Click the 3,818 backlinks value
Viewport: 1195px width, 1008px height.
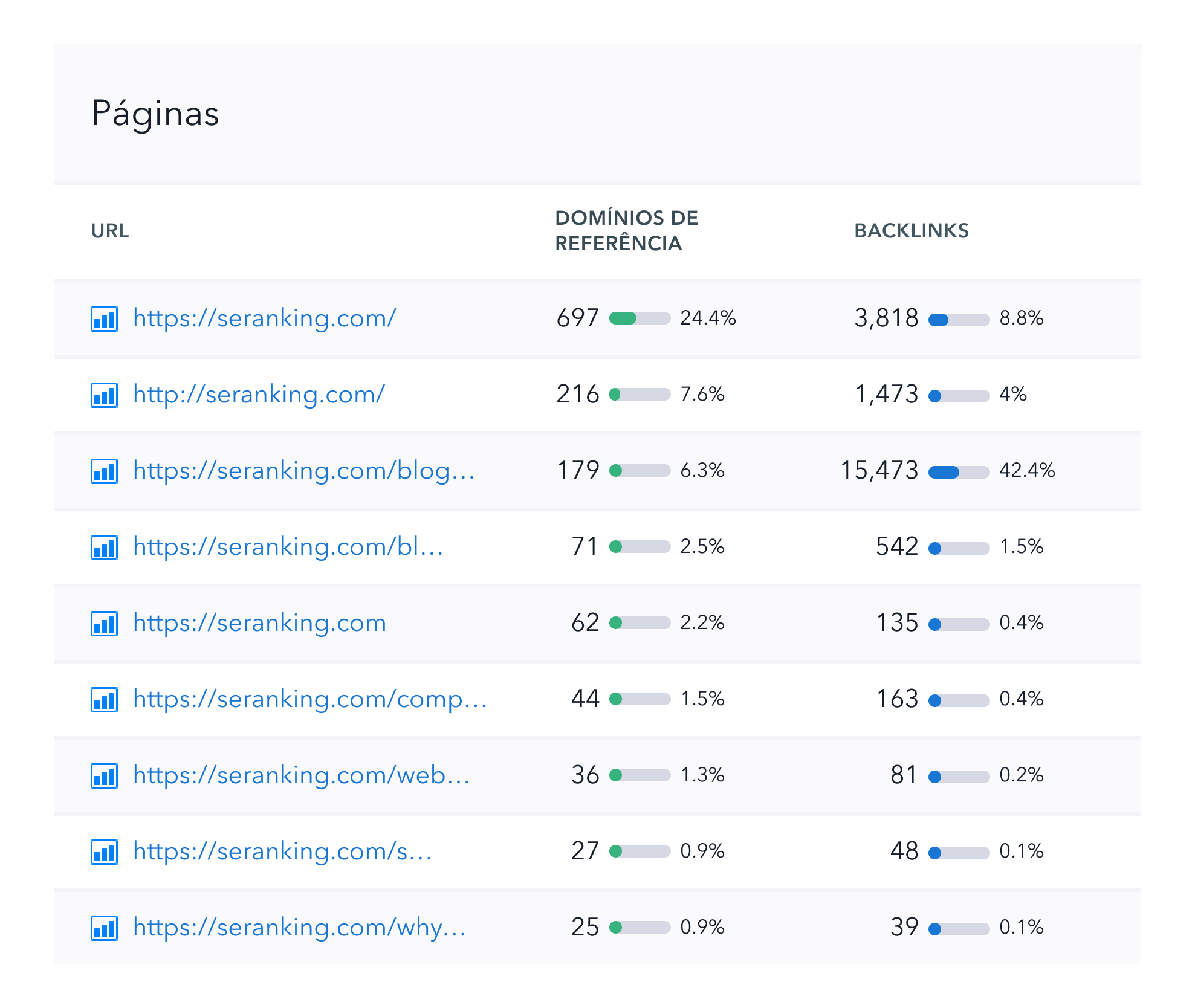point(886,318)
